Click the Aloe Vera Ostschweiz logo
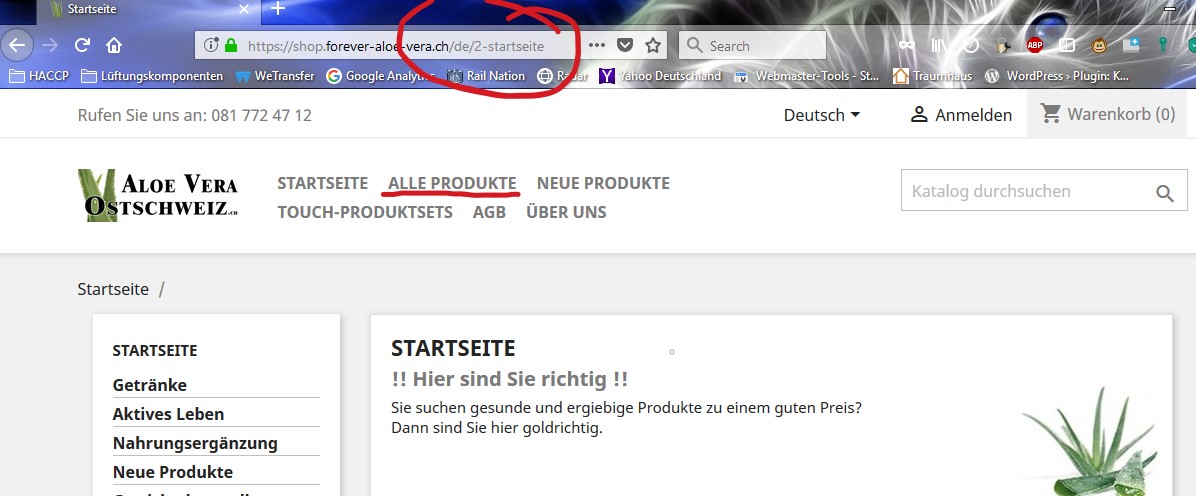 [x=158, y=195]
